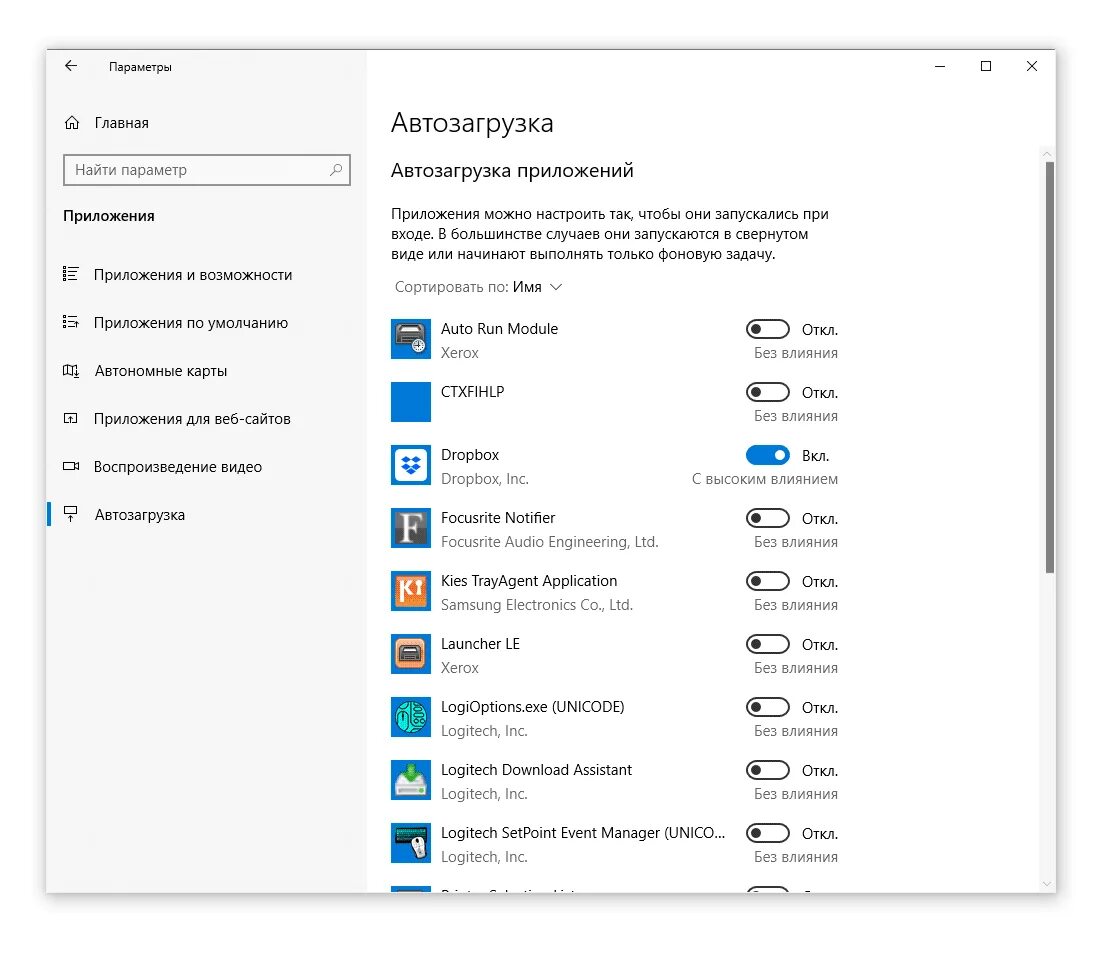Click the blue CTXFIHLP app icon

coord(411,402)
